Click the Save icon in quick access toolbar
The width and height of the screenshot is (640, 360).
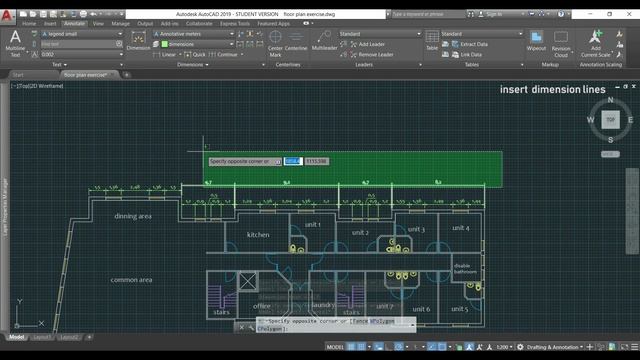click(43, 14)
